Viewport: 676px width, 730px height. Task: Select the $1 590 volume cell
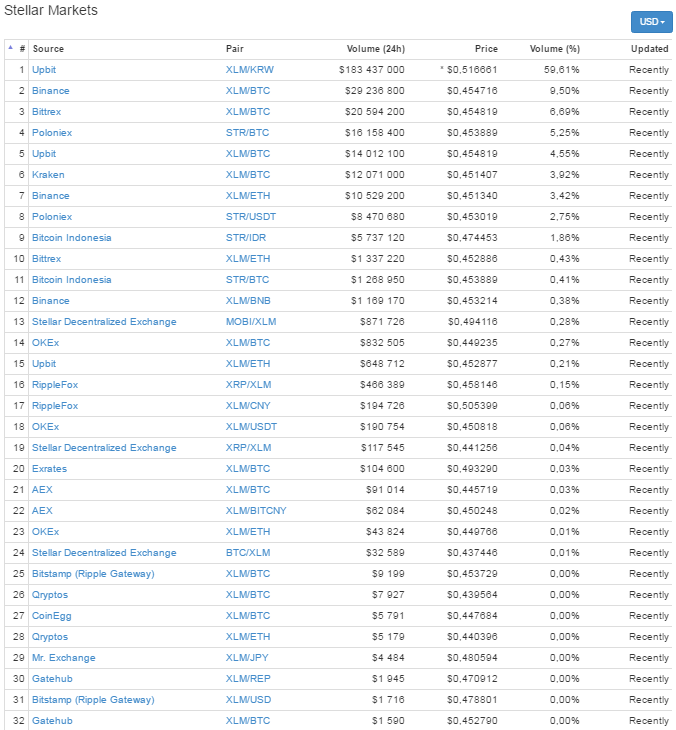(x=388, y=720)
